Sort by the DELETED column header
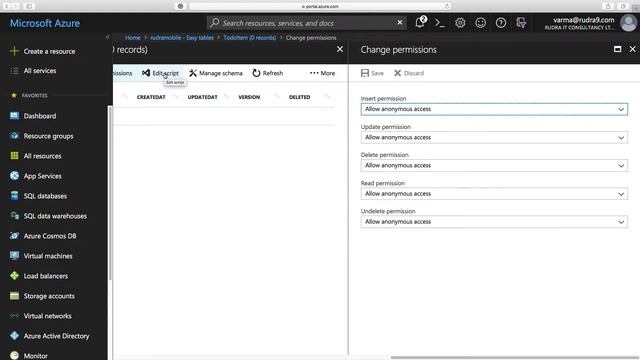Image resolution: width=640 pixels, height=360 pixels. [x=300, y=97]
